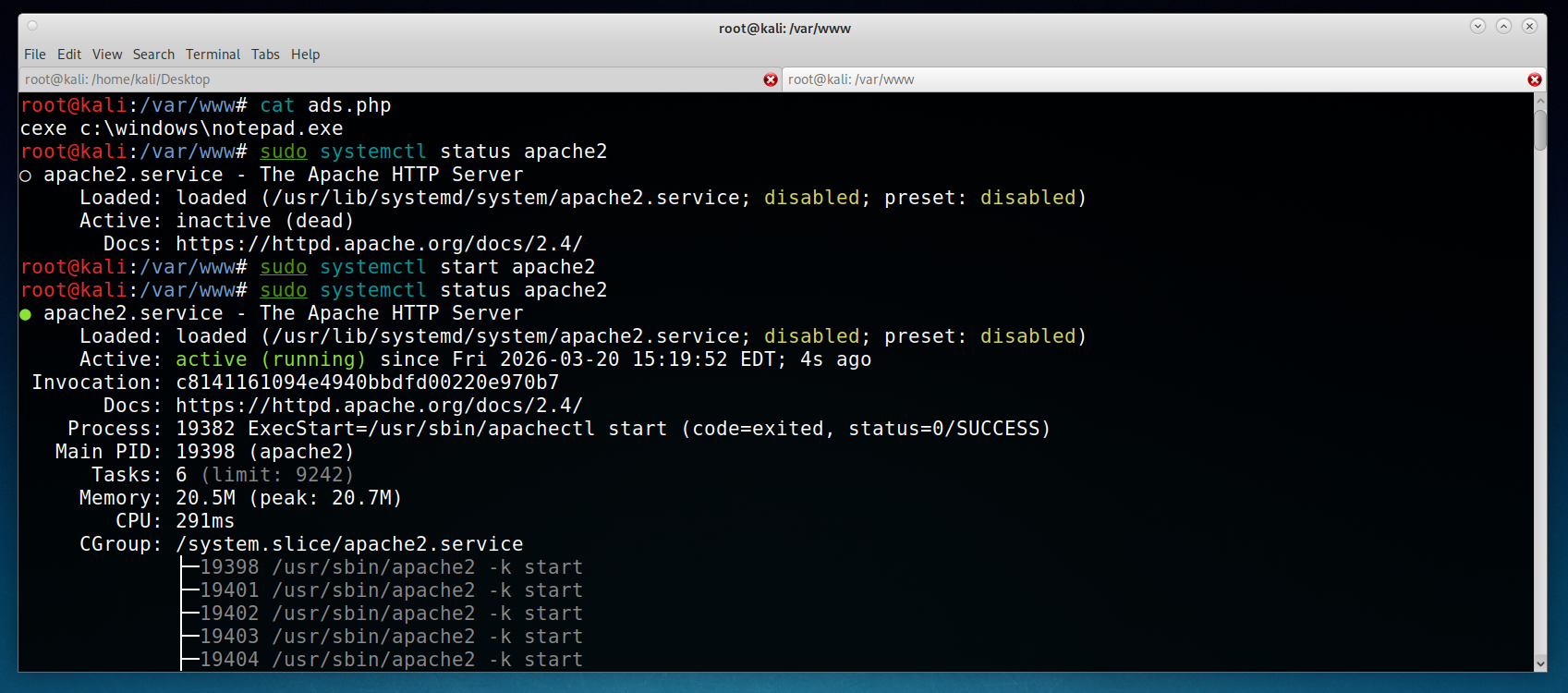Image resolution: width=1568 pixels, height=693 pixels.
Task: Open the File menu
Action: tap(35, 55)
